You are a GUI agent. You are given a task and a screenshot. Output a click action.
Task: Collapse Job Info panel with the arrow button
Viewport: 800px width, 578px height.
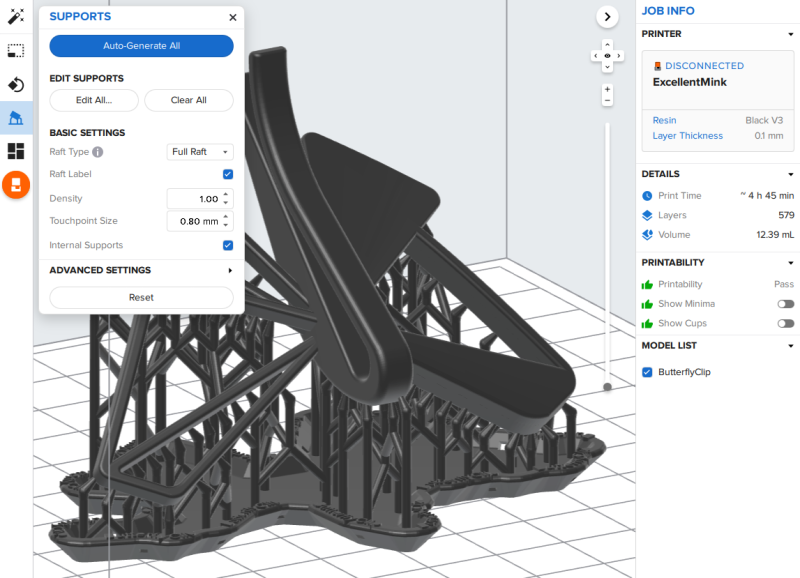pos(607,17)
